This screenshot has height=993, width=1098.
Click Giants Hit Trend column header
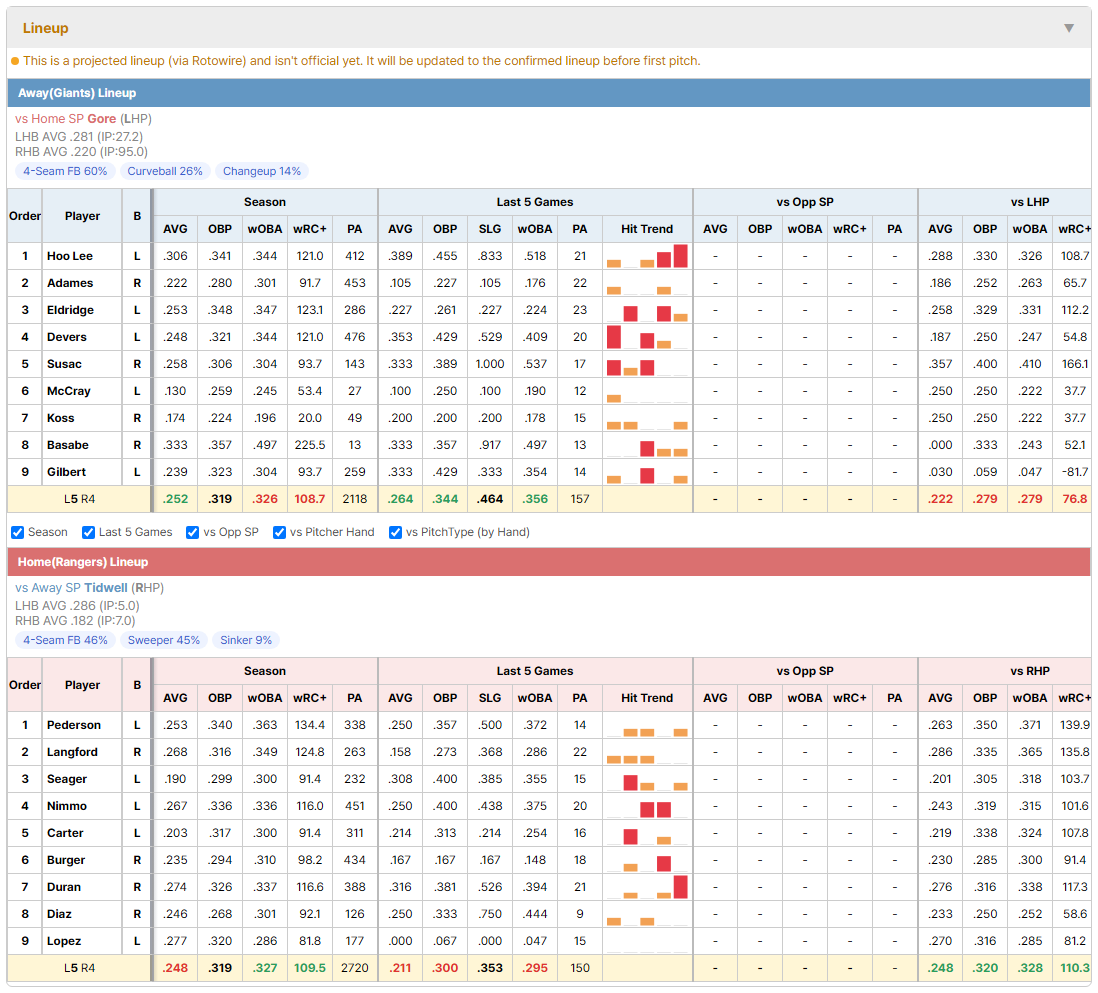pos(647,229)
